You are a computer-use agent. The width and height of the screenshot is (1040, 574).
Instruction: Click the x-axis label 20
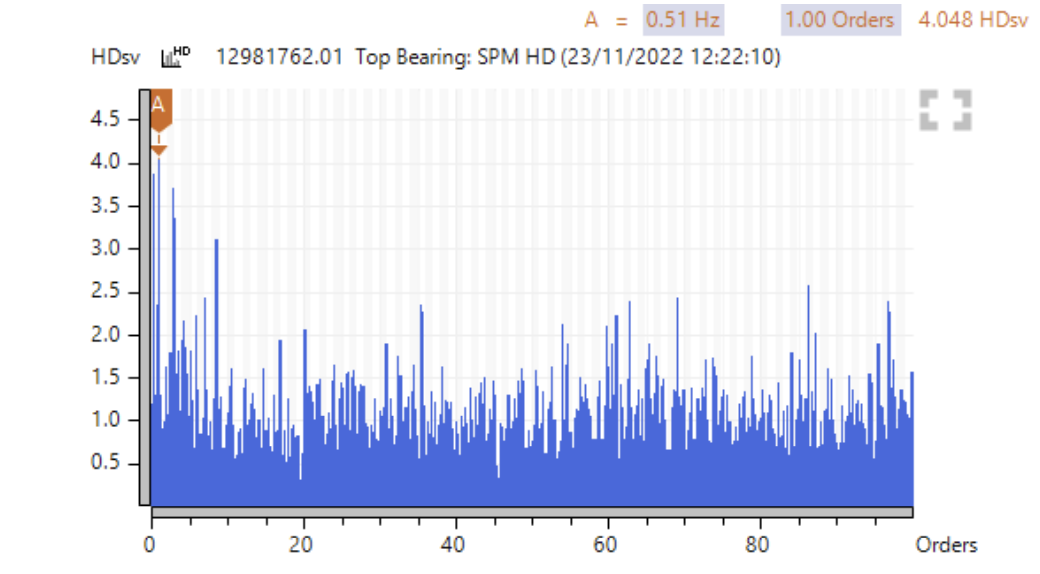(302, 545)
